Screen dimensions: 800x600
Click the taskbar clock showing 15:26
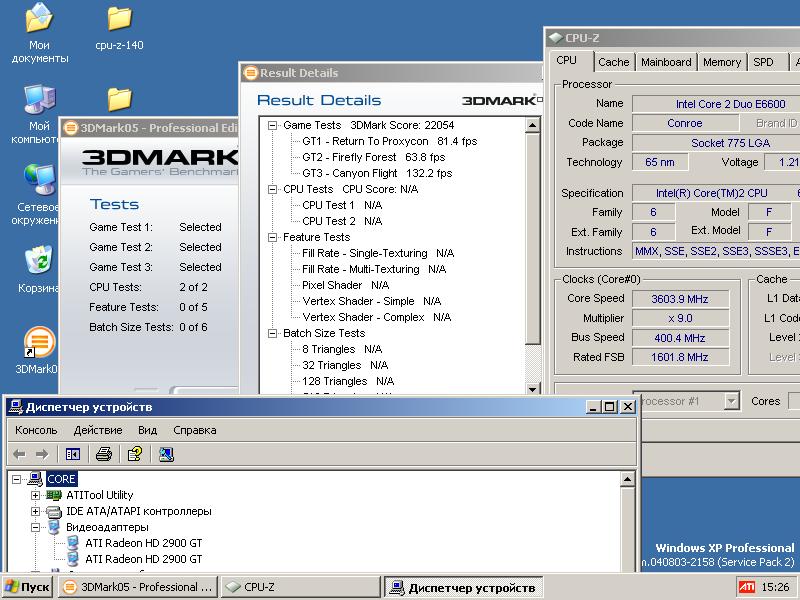(775, 587)
